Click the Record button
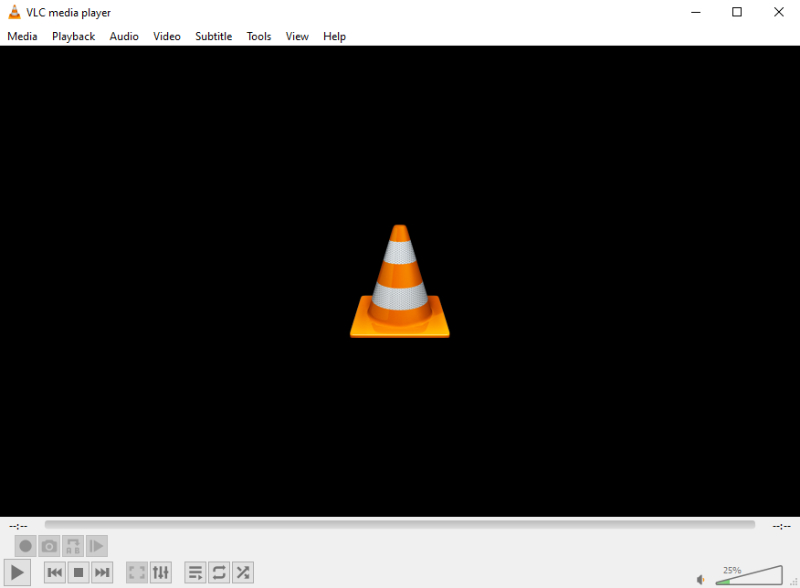 [x=26, y=546]
